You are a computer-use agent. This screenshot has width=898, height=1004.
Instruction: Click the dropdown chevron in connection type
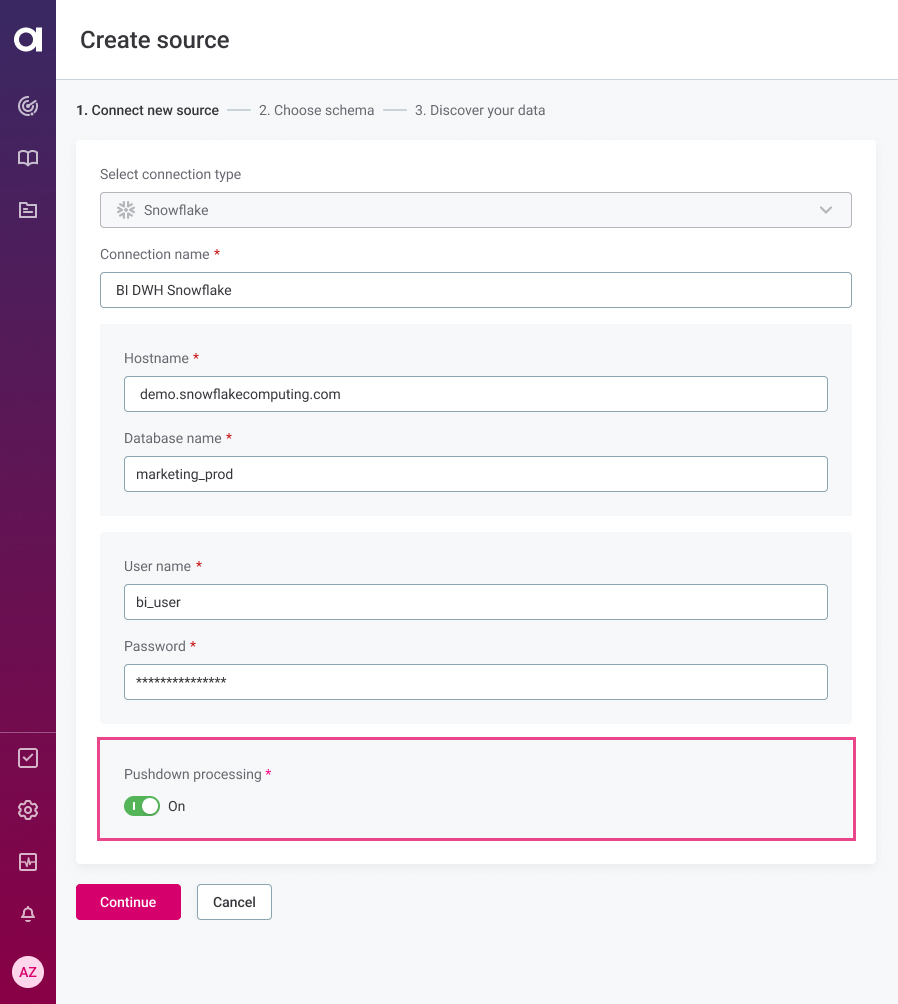[826, 210]
